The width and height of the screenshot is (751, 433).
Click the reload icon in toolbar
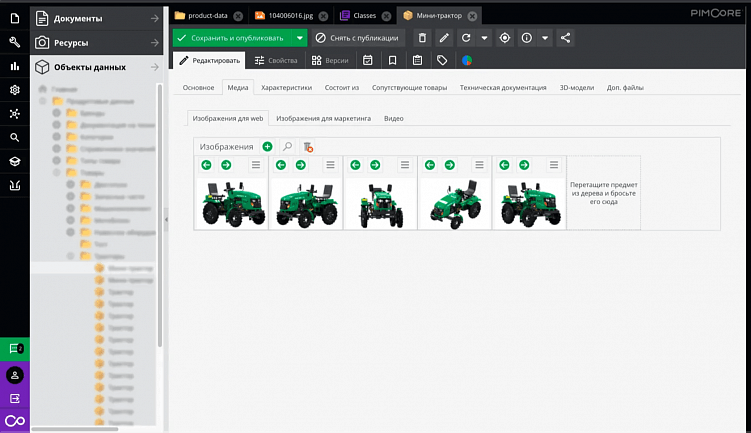click(x=466, y=38)
